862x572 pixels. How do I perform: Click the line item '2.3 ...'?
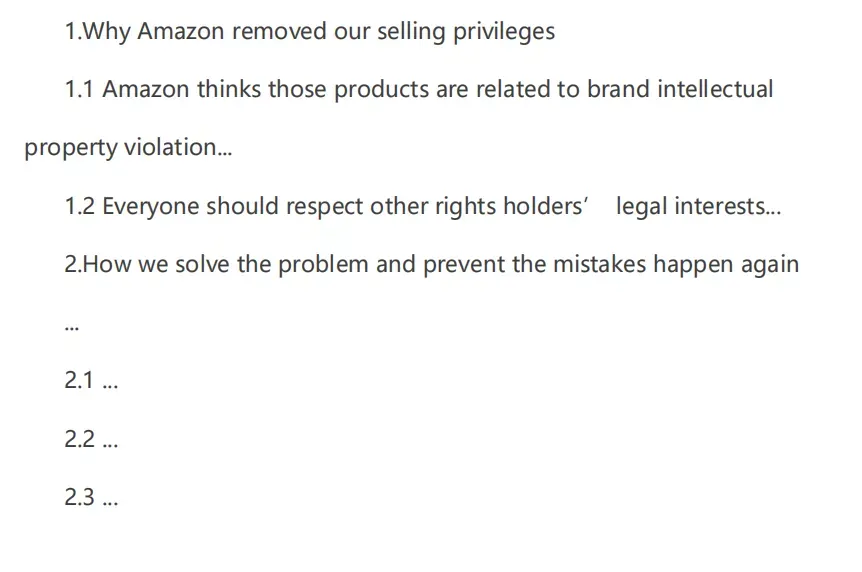(x=91, y=497)
